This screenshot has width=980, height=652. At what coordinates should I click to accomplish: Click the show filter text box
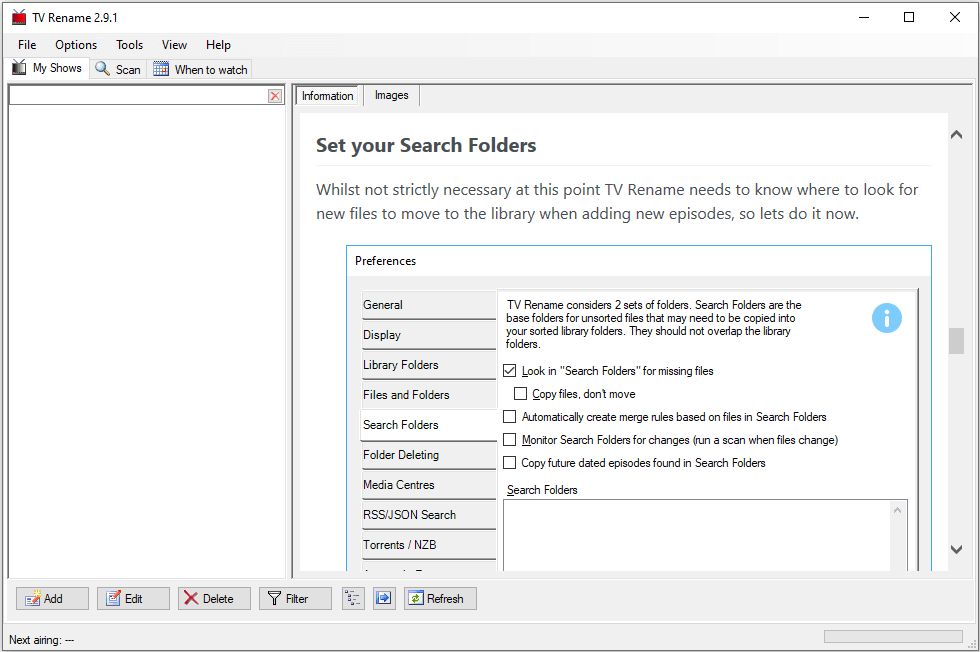(x=139, y=96)
